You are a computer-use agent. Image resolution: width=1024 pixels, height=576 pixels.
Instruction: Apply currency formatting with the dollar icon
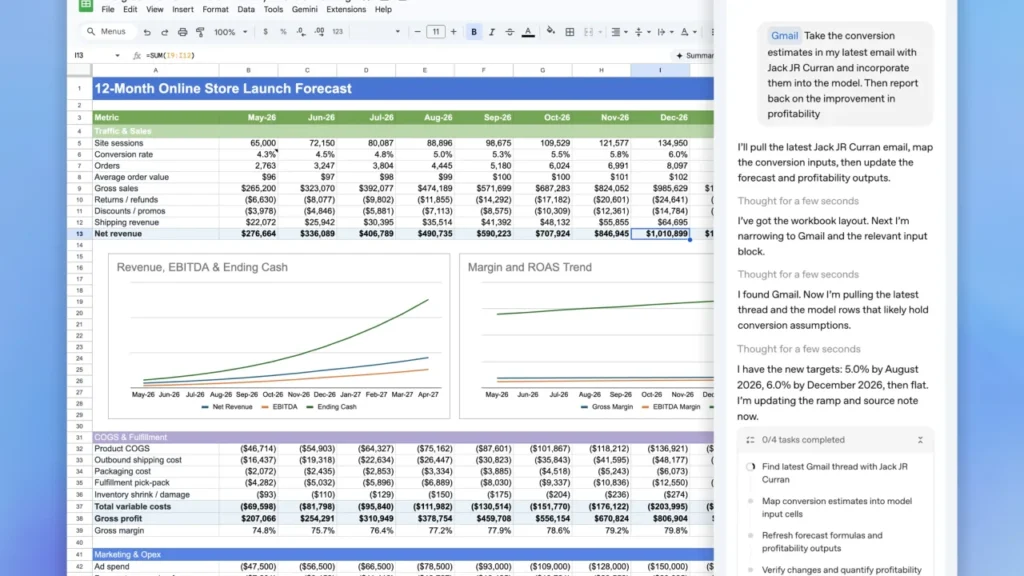tap(265, 32)
